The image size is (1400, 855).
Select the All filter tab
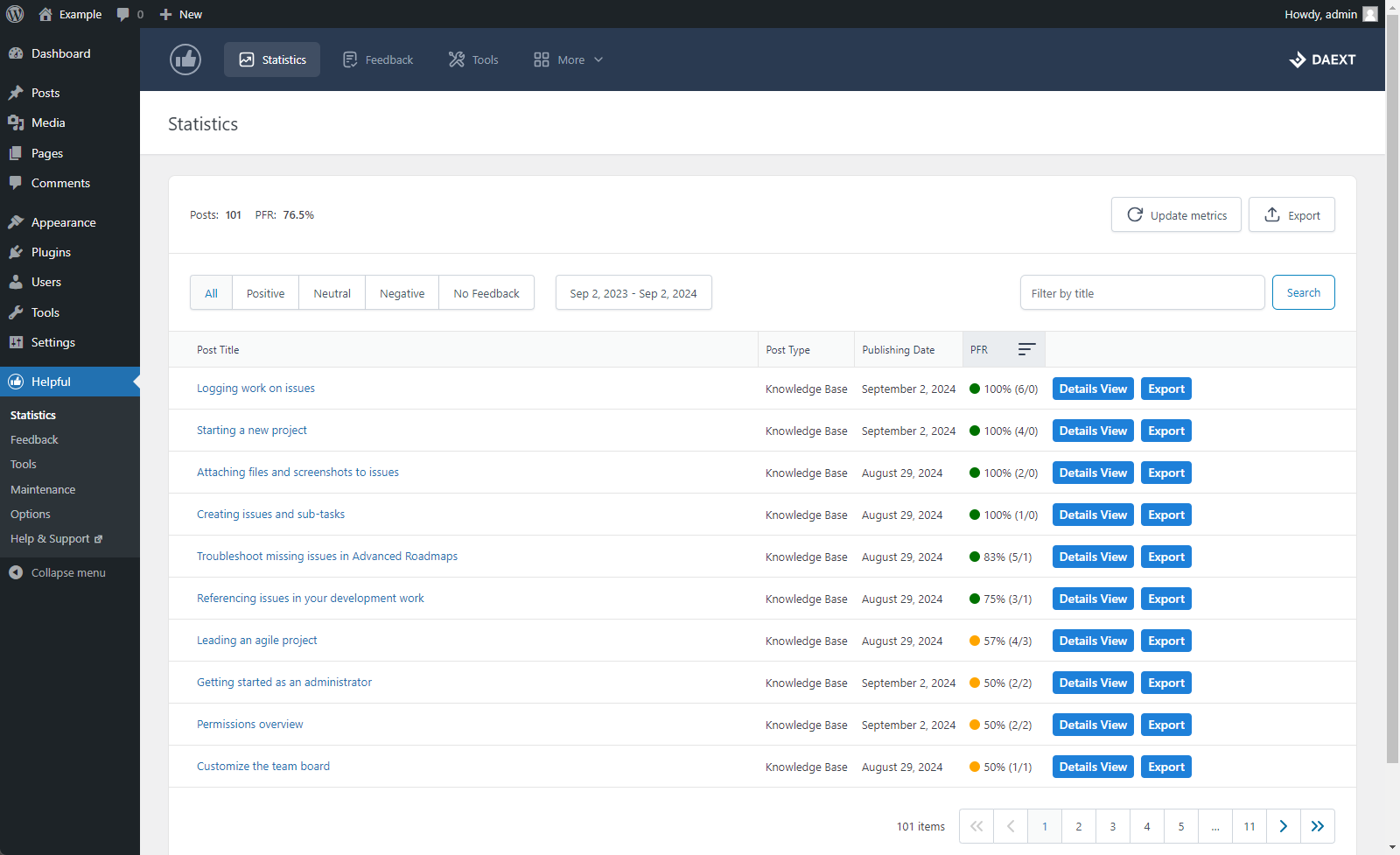click(211, 293)
